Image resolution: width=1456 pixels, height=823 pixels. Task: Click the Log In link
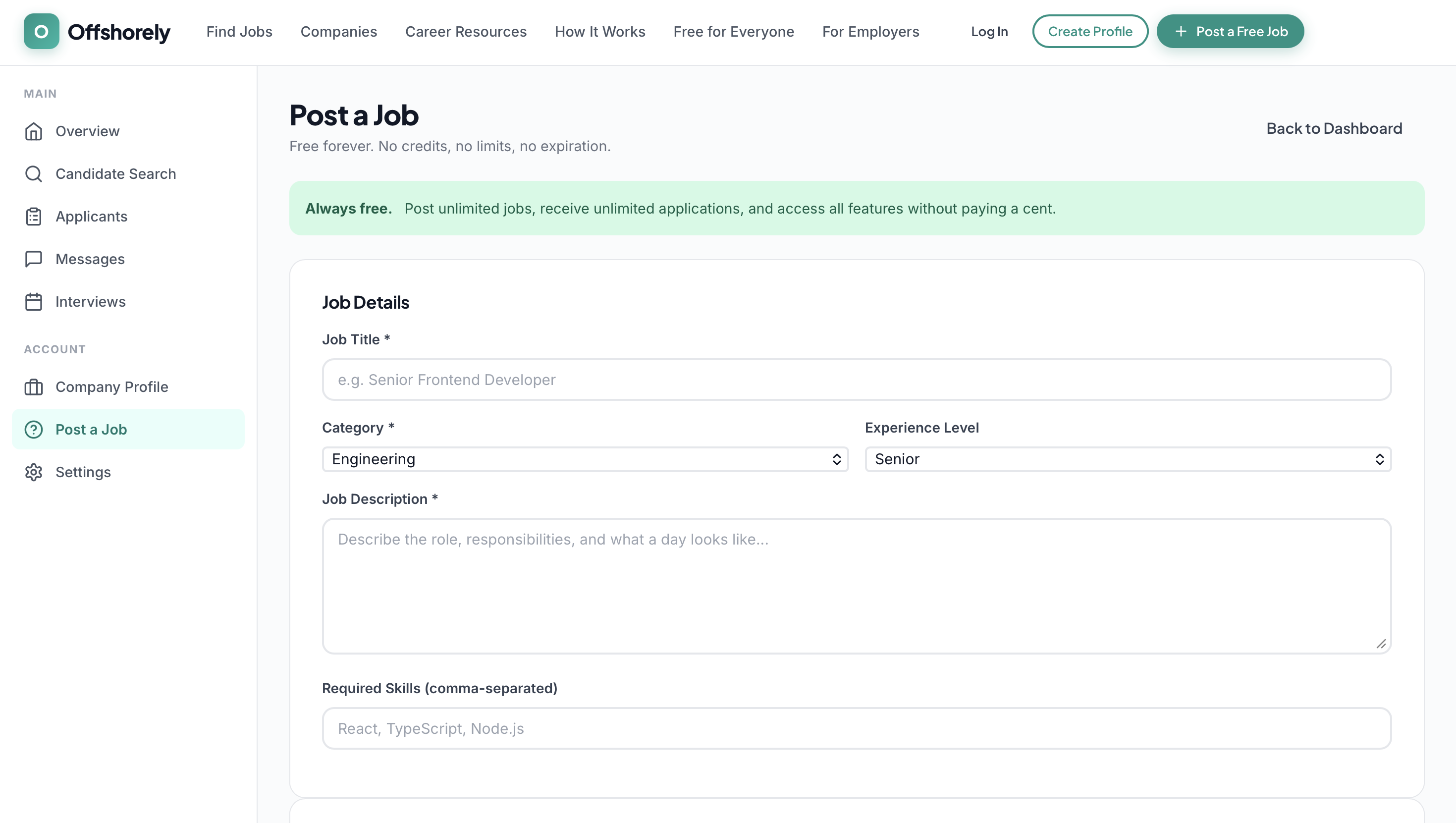[989, 32]
